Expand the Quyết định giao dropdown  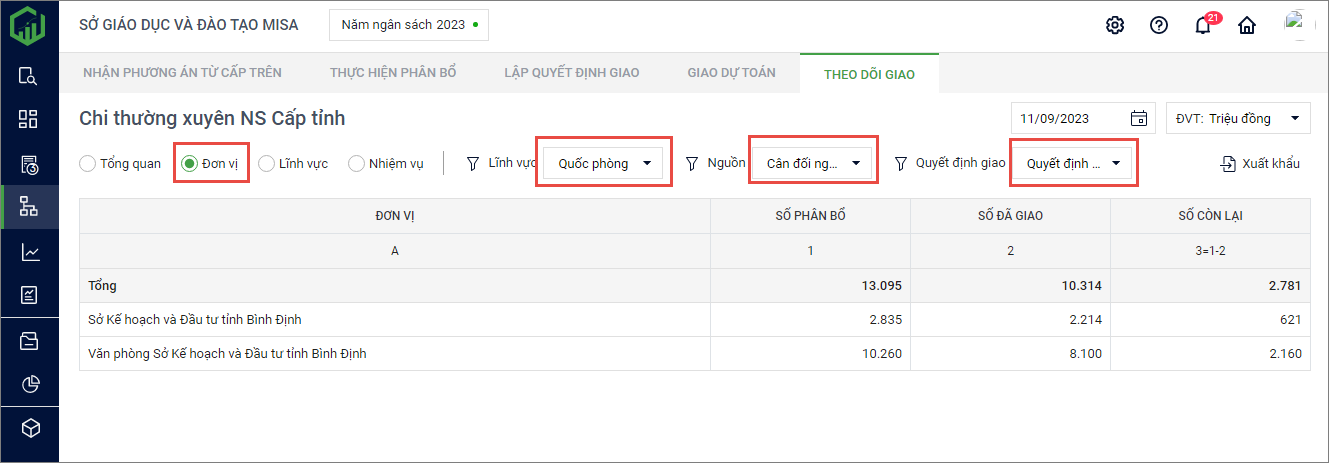click(x=1072, y=163)
